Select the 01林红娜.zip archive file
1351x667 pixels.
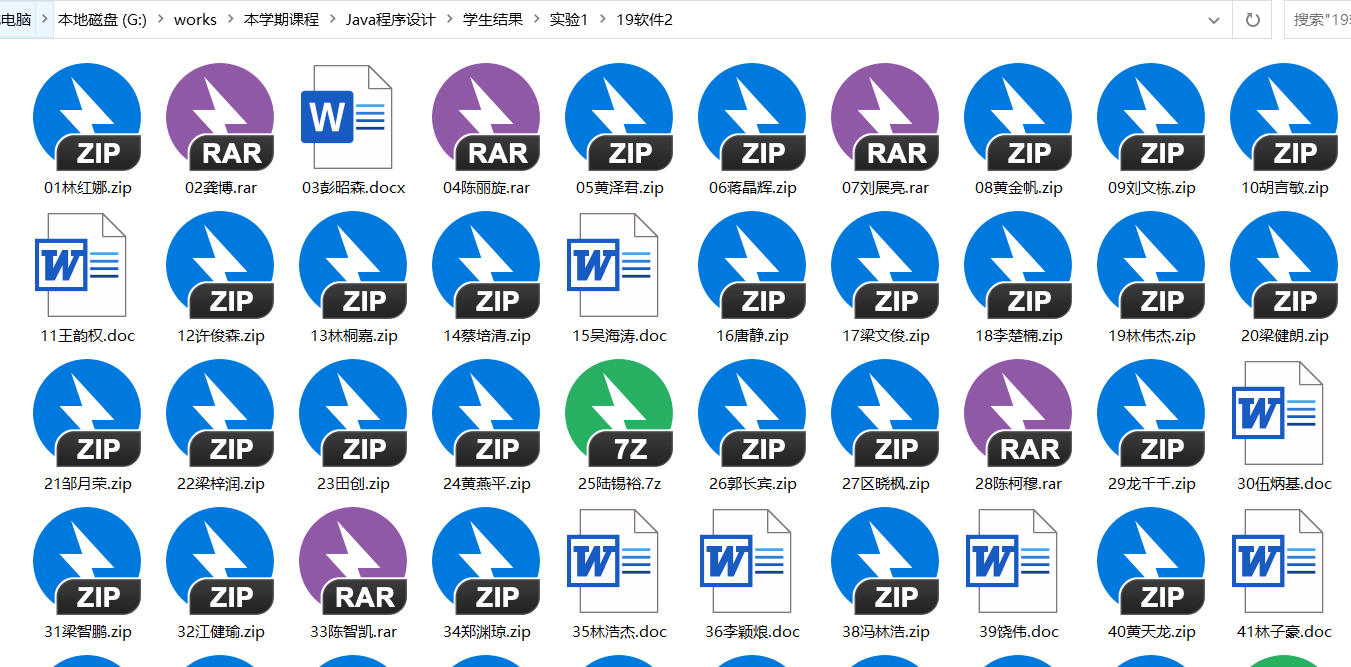[x=87, y=118]
